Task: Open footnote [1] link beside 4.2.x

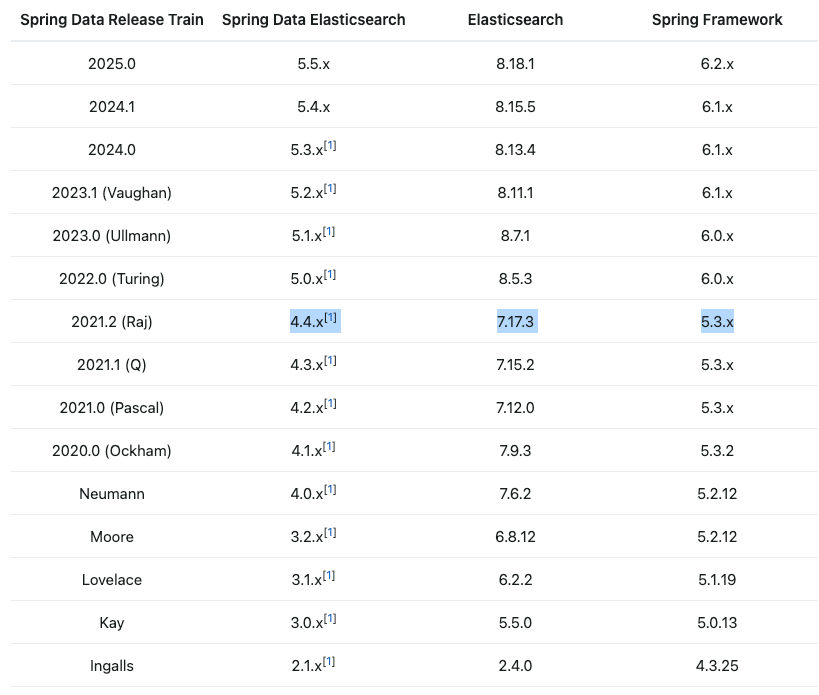Action: tap(330, 404)
